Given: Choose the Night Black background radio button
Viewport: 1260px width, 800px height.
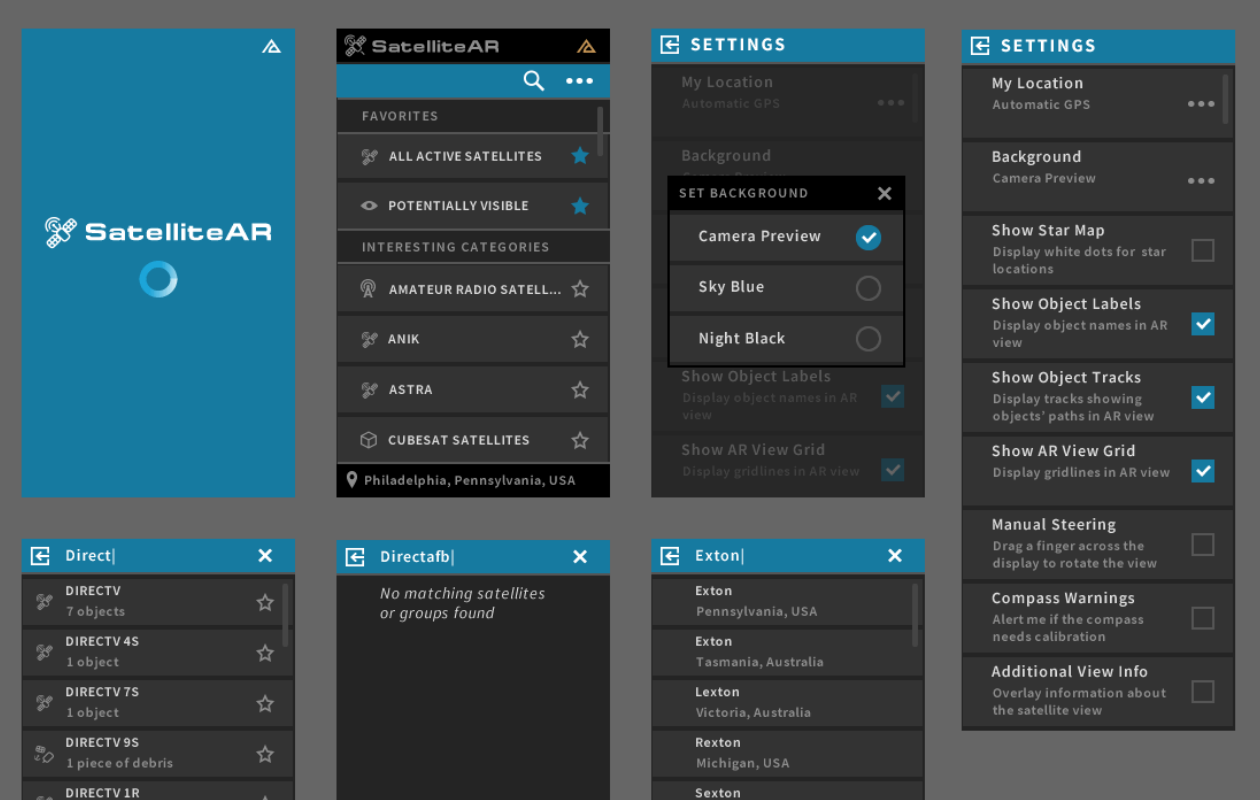Looking at the screenshot, I should [x=868, y=339].
